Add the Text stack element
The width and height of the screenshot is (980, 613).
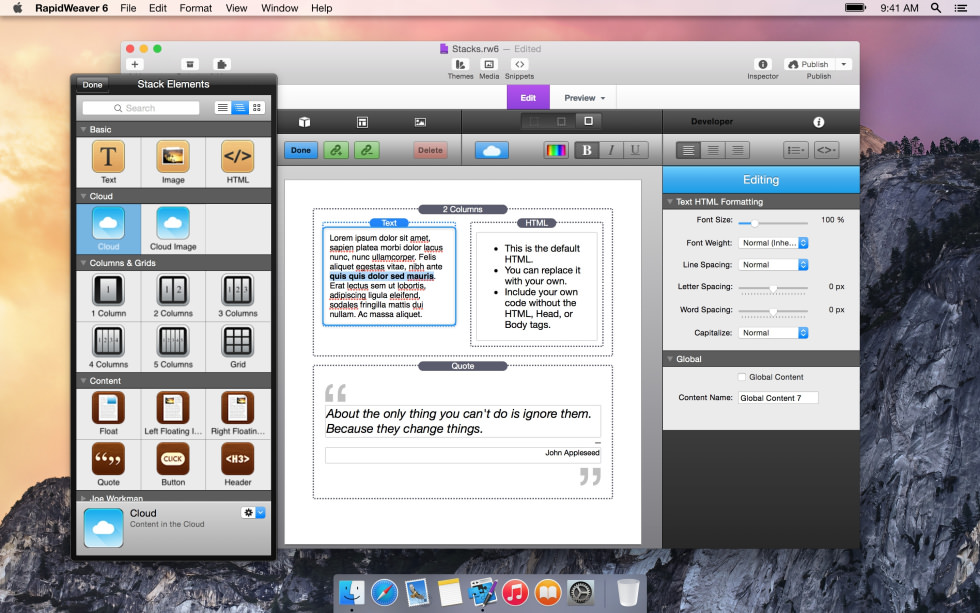[108, 162]
